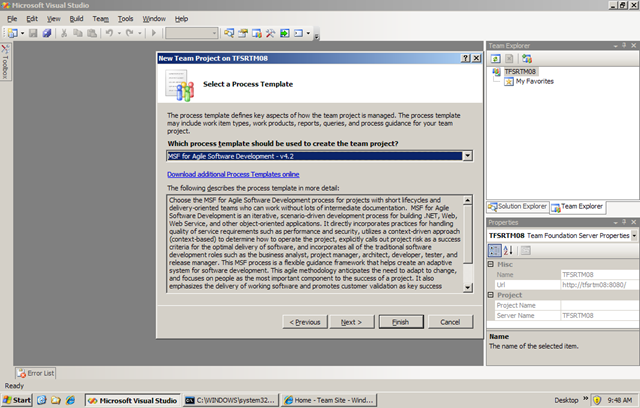Screen dimensions: 640x408
Task: Open the Tools menu
Action: (x=125, y=19)
